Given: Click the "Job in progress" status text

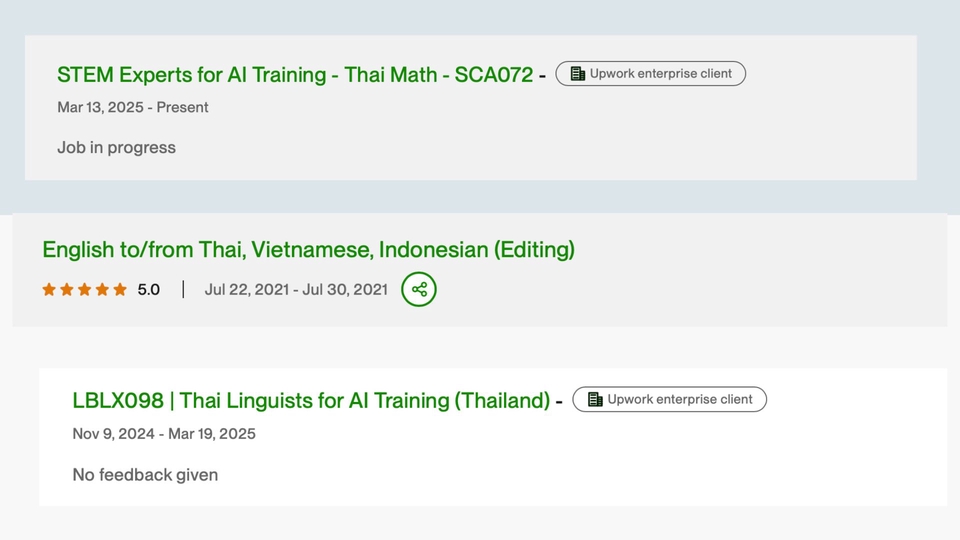Looking at the screenshot, I should point(116,148).
